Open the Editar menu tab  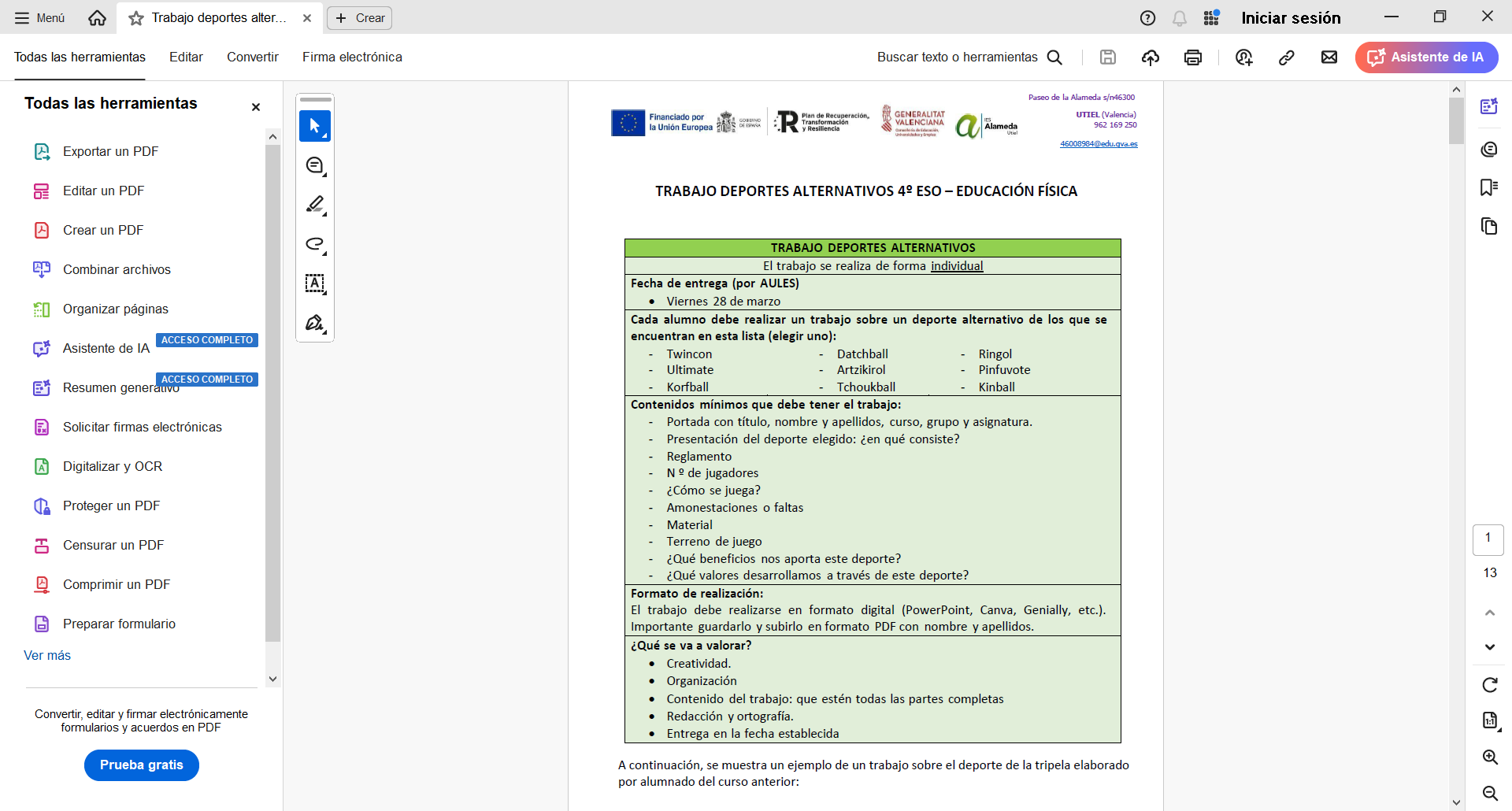[x=186, y=57]
